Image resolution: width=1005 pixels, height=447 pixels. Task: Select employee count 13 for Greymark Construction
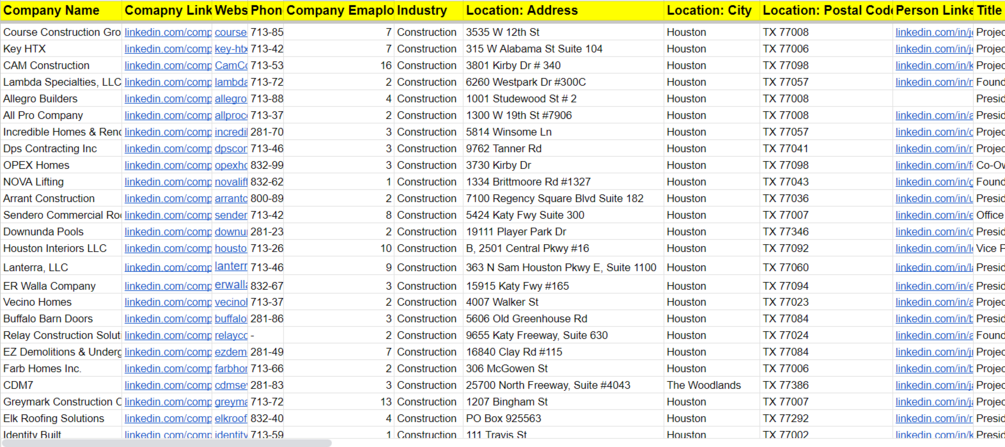pyautogui.click(x=339, y=402)
